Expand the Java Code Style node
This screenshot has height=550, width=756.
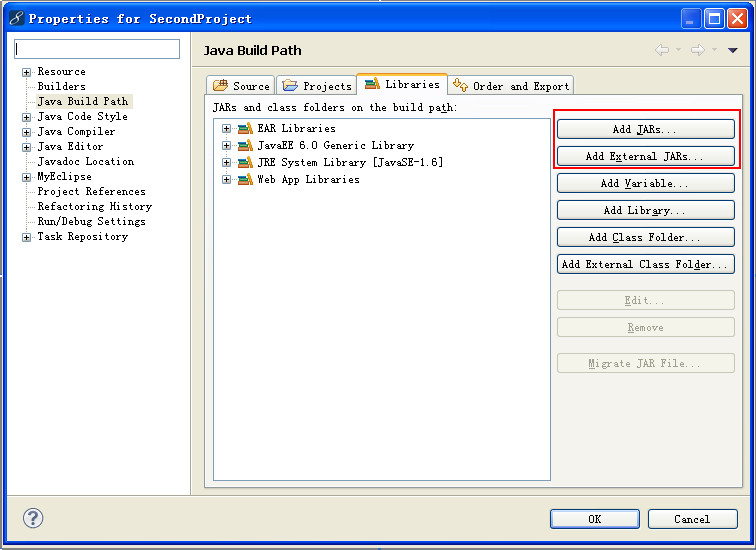pyautogui.click(x=27, y=117)
